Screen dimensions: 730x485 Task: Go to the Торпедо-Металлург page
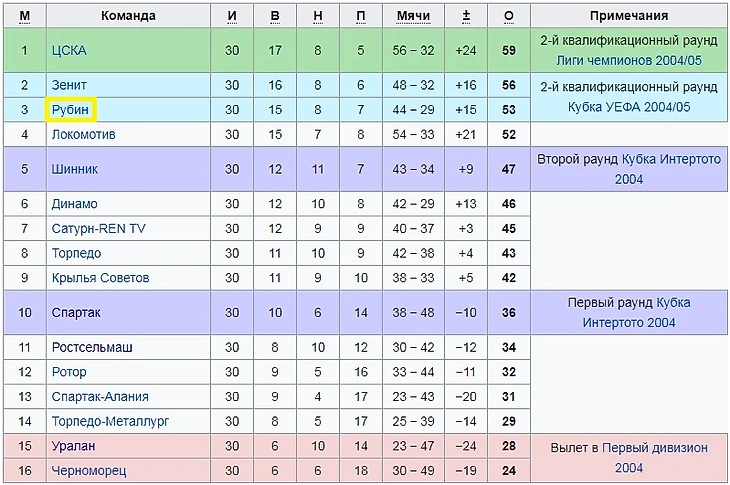click(110, 422)
